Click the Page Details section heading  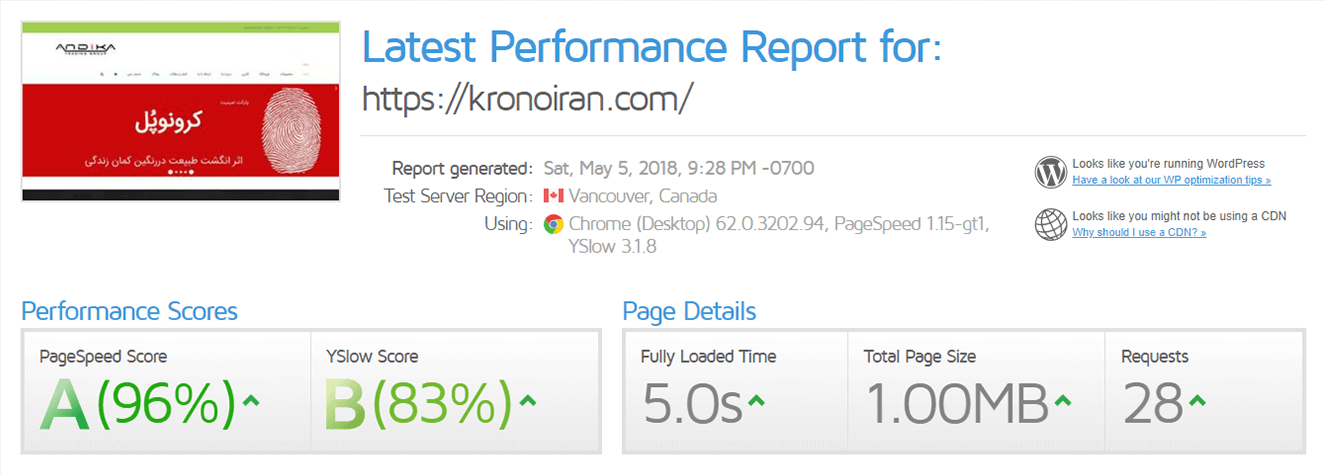point(689,311)
